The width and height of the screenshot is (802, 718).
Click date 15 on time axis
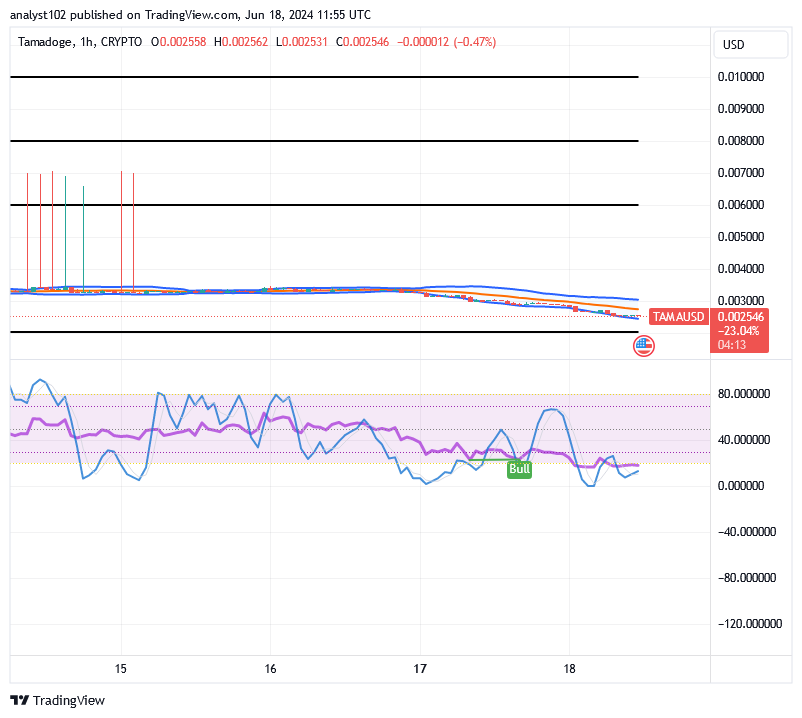[121, 669]
